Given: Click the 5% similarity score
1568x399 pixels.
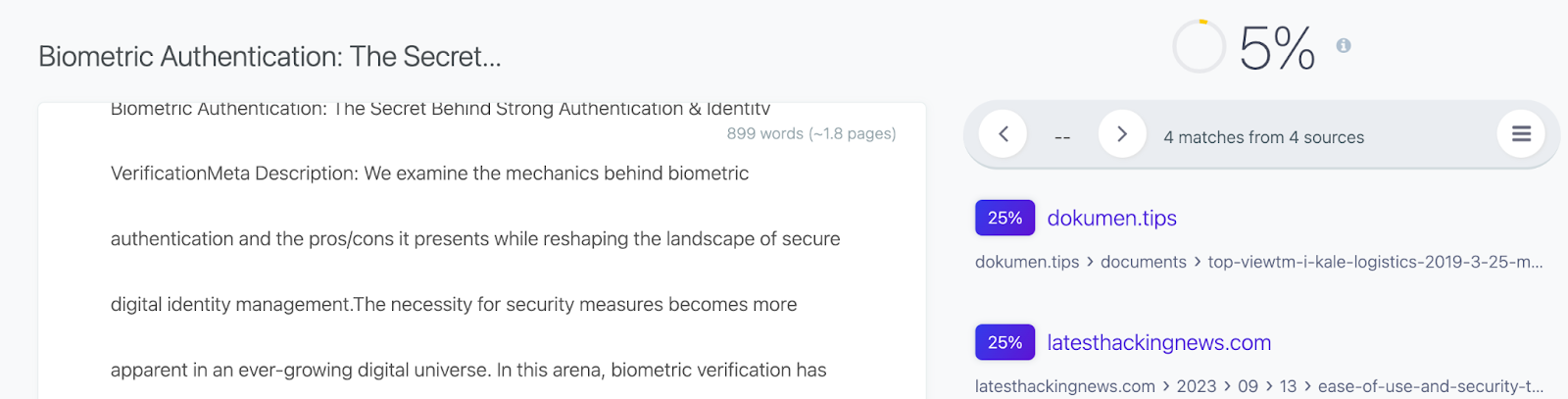Looking at the screenshot, I should (x=1277, y=48).
